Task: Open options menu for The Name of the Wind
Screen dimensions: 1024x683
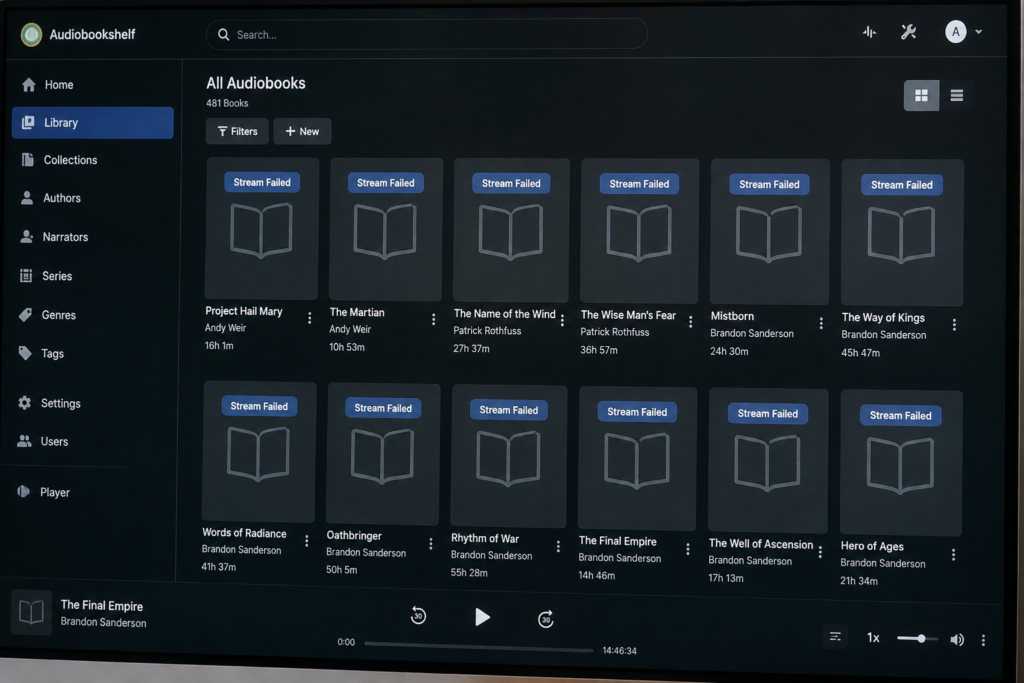Action: click(x=562, y=321)
